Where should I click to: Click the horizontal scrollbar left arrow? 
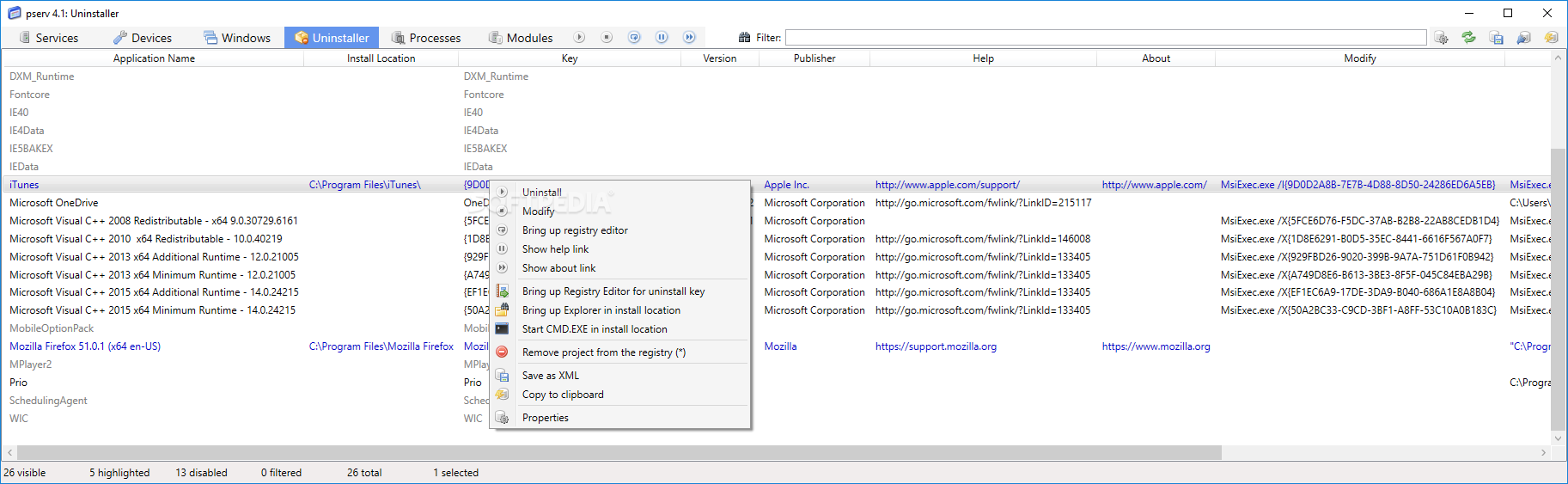point(10,452)
